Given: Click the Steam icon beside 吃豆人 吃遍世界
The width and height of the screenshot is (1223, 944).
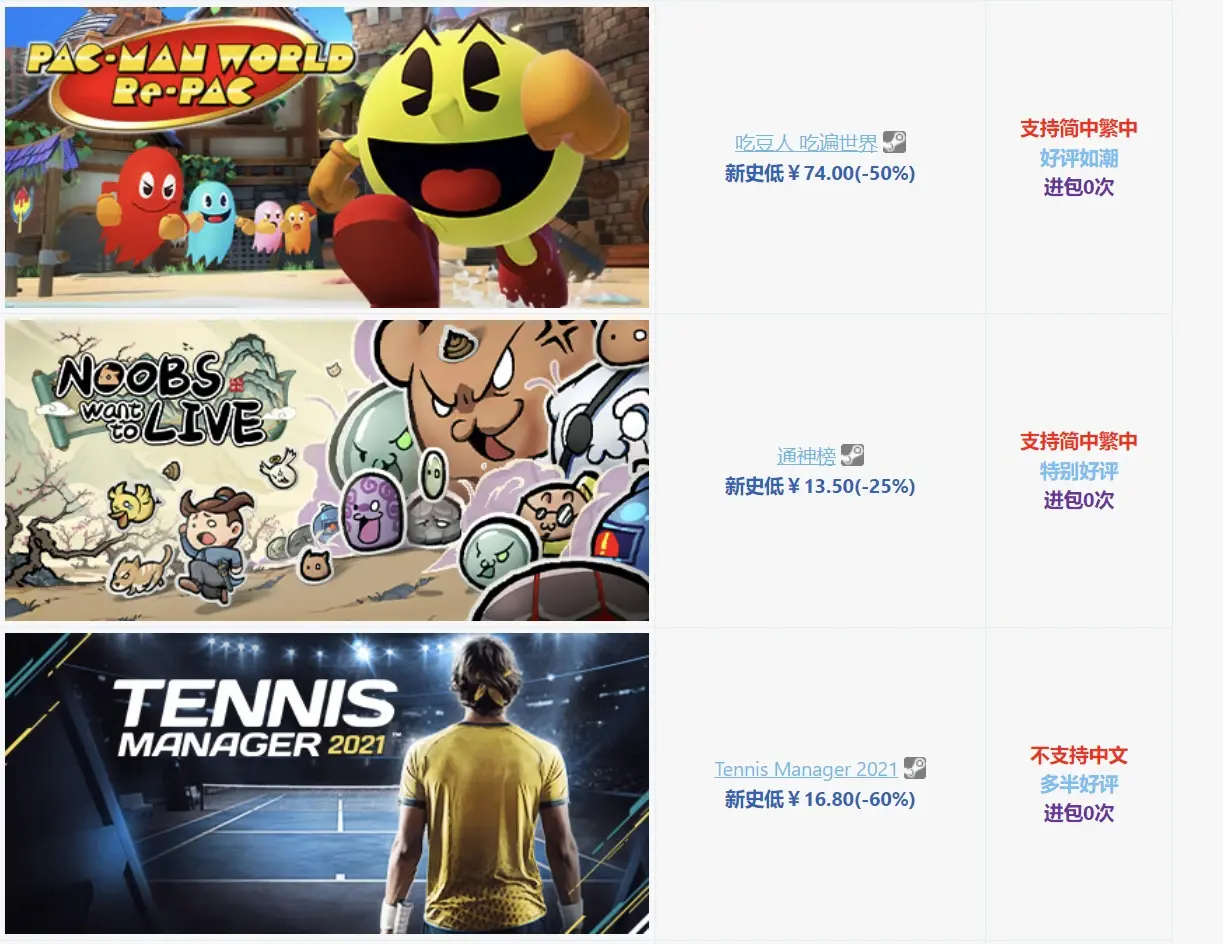Looking at the screenshot, I should click(x=894, y=143).
